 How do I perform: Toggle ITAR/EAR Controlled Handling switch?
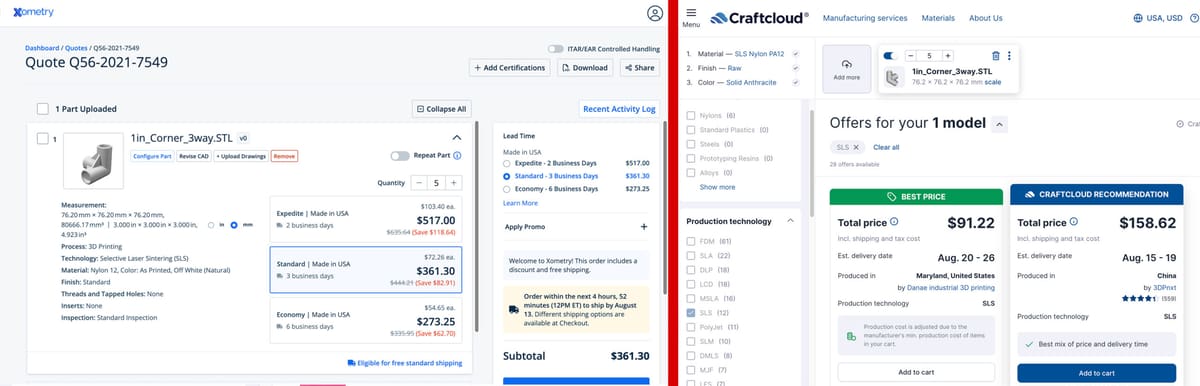[x=555, y=49]
